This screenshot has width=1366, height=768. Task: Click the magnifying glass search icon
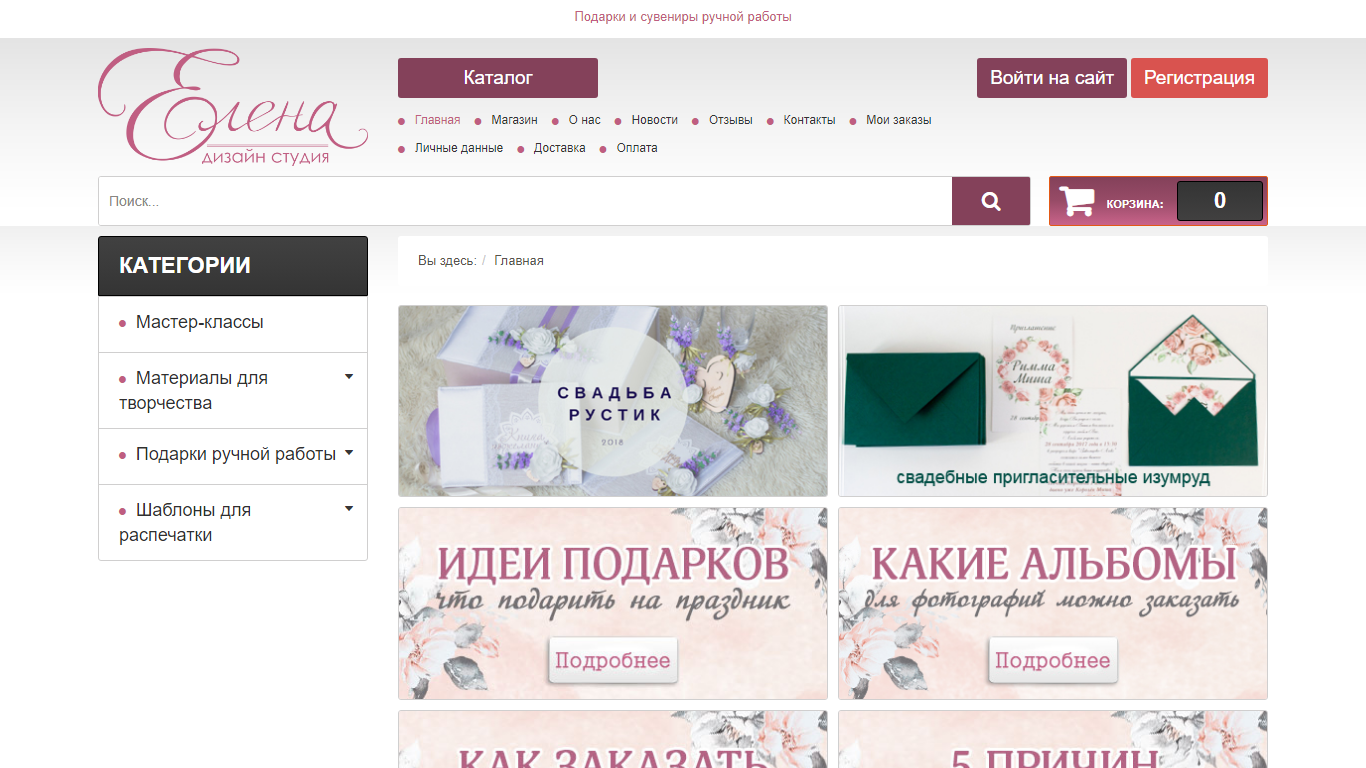pyautogui.click(x=991, y=201)
